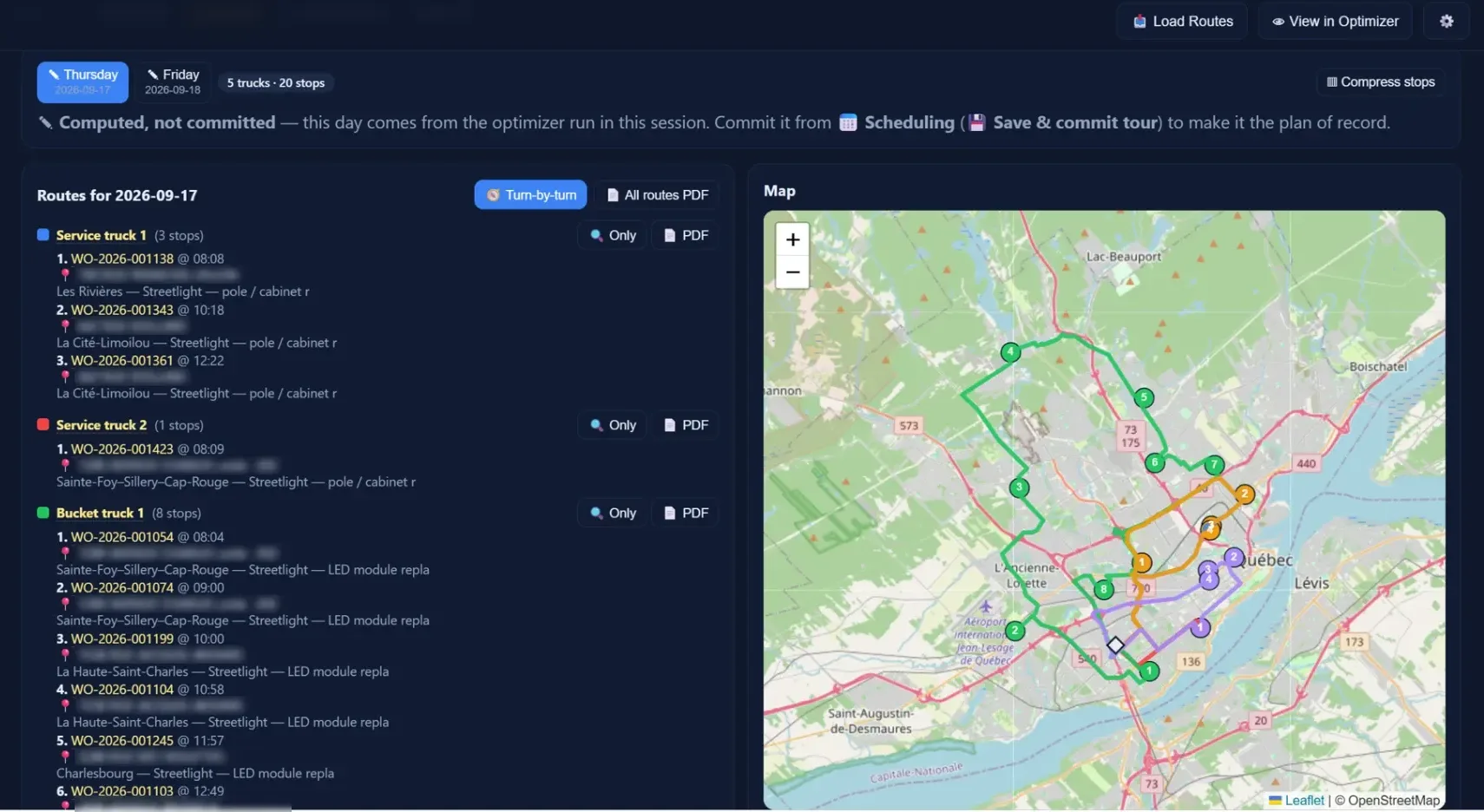Open work order WO-2026-001074
This screenshot has width=1484, height=812.
coord(122,587)
